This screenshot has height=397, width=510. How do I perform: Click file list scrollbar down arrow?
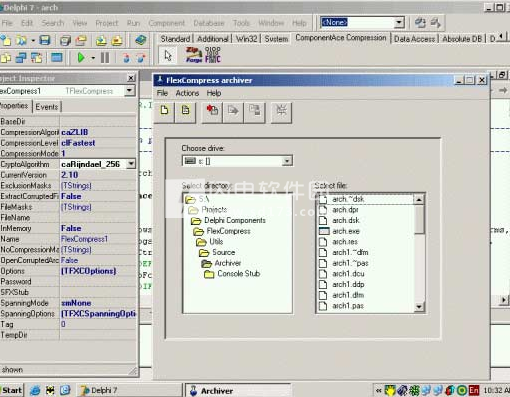[x=419, y=307]
